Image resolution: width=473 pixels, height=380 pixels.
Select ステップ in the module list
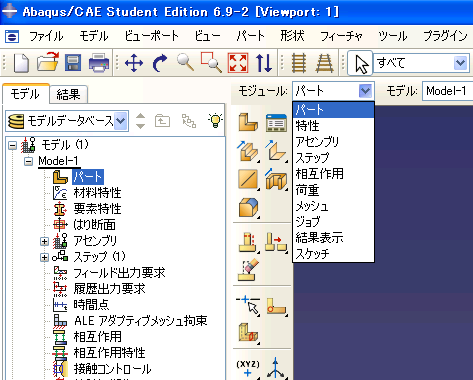tap(333, 158)
